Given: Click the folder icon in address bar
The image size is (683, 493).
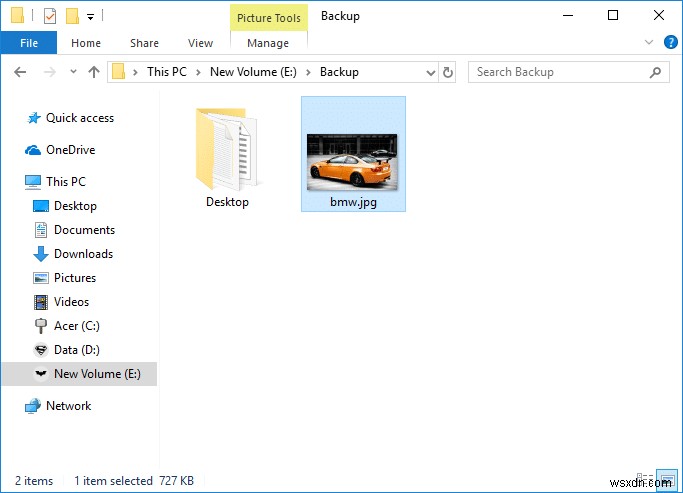Looking at the screenshot, I should pos(118,71).
